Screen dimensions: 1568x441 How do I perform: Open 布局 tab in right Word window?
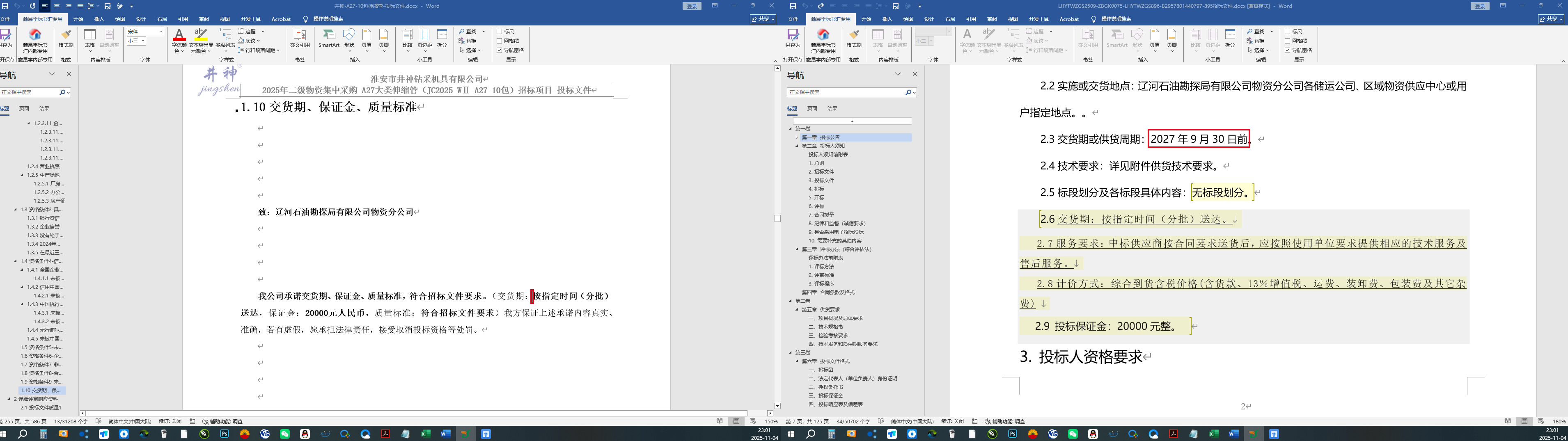tap(949, 19)
